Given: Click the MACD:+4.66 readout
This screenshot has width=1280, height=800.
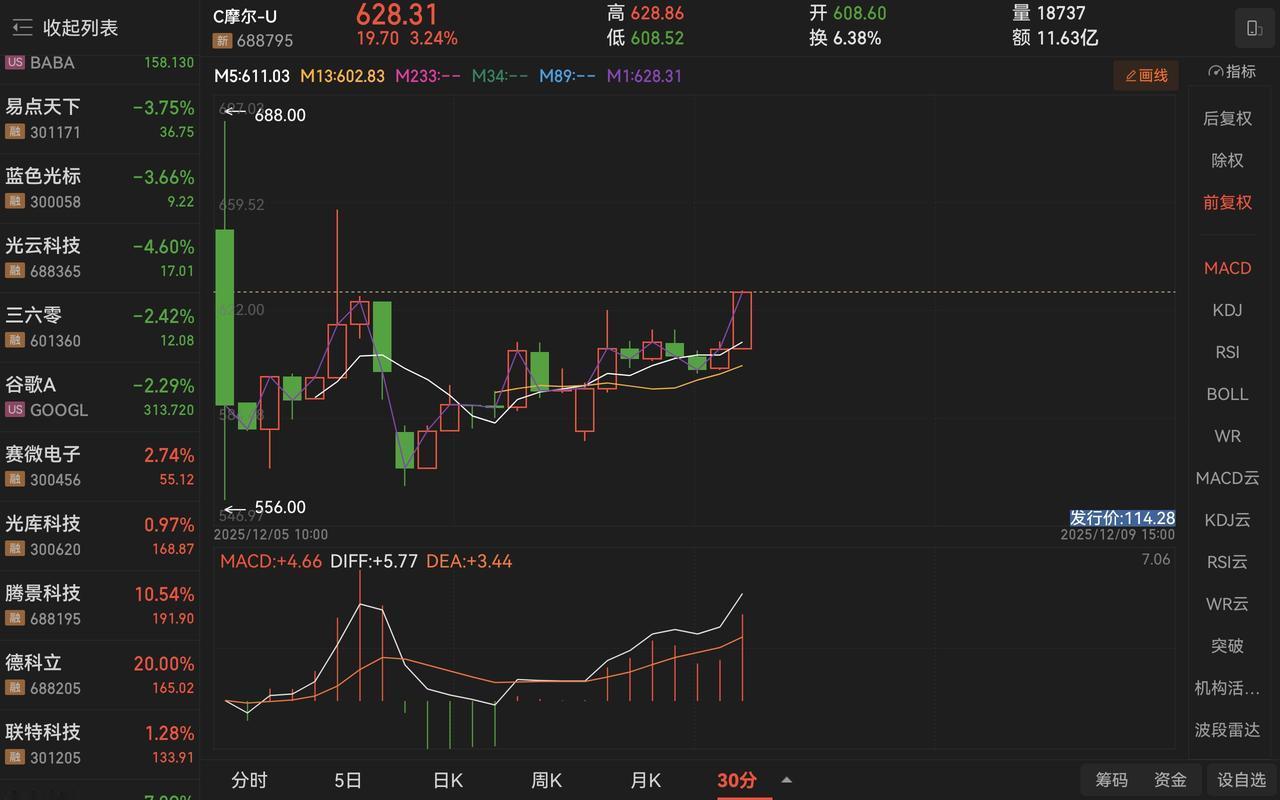Looking at the screenshot, I should coord(271,561).
